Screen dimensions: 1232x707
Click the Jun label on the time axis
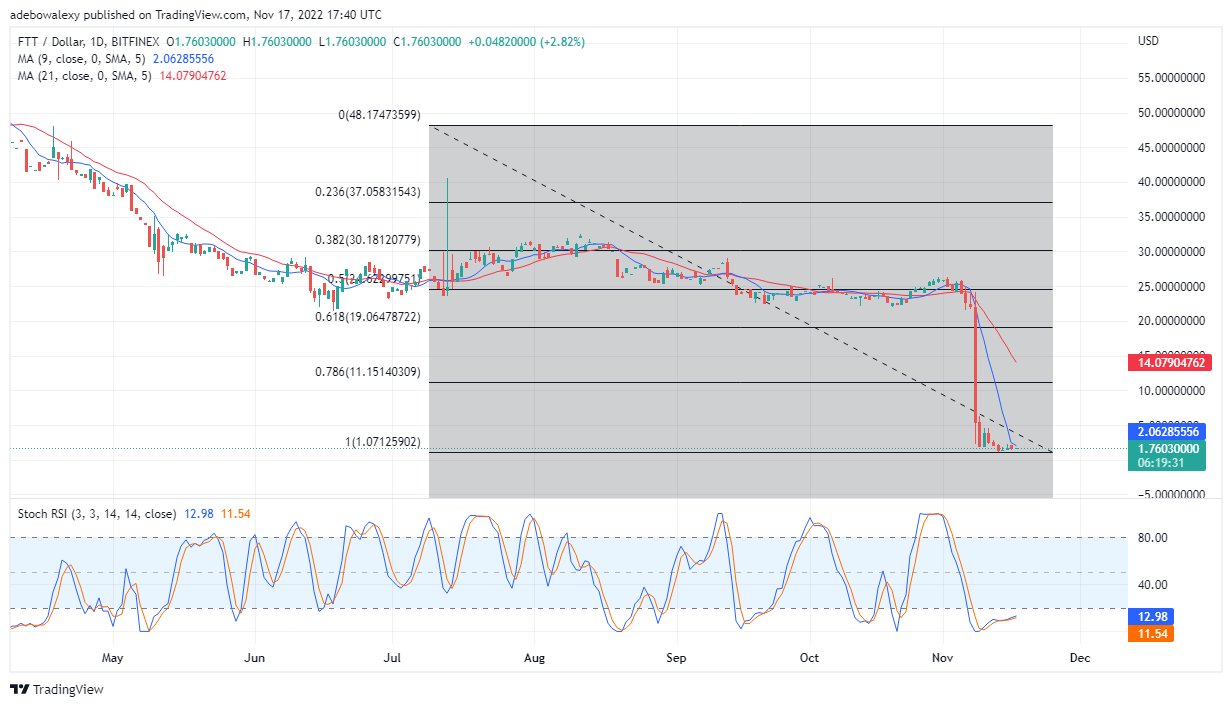[x=255, y=658]
